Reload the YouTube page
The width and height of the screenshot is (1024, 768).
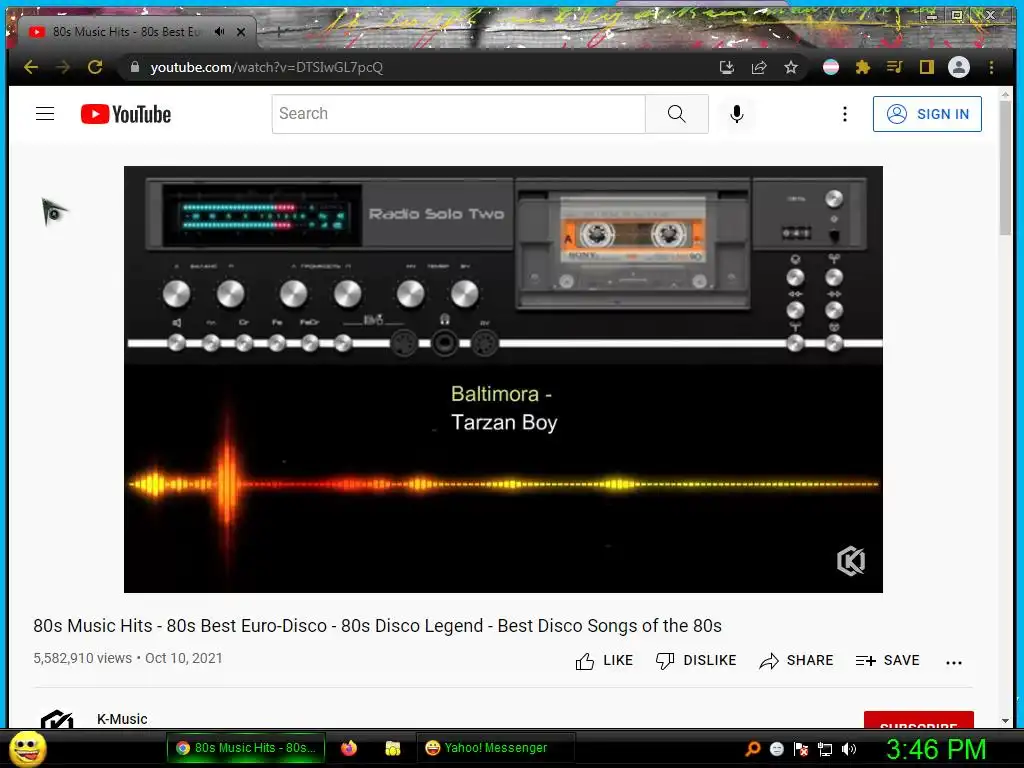(x=95, y=67)
